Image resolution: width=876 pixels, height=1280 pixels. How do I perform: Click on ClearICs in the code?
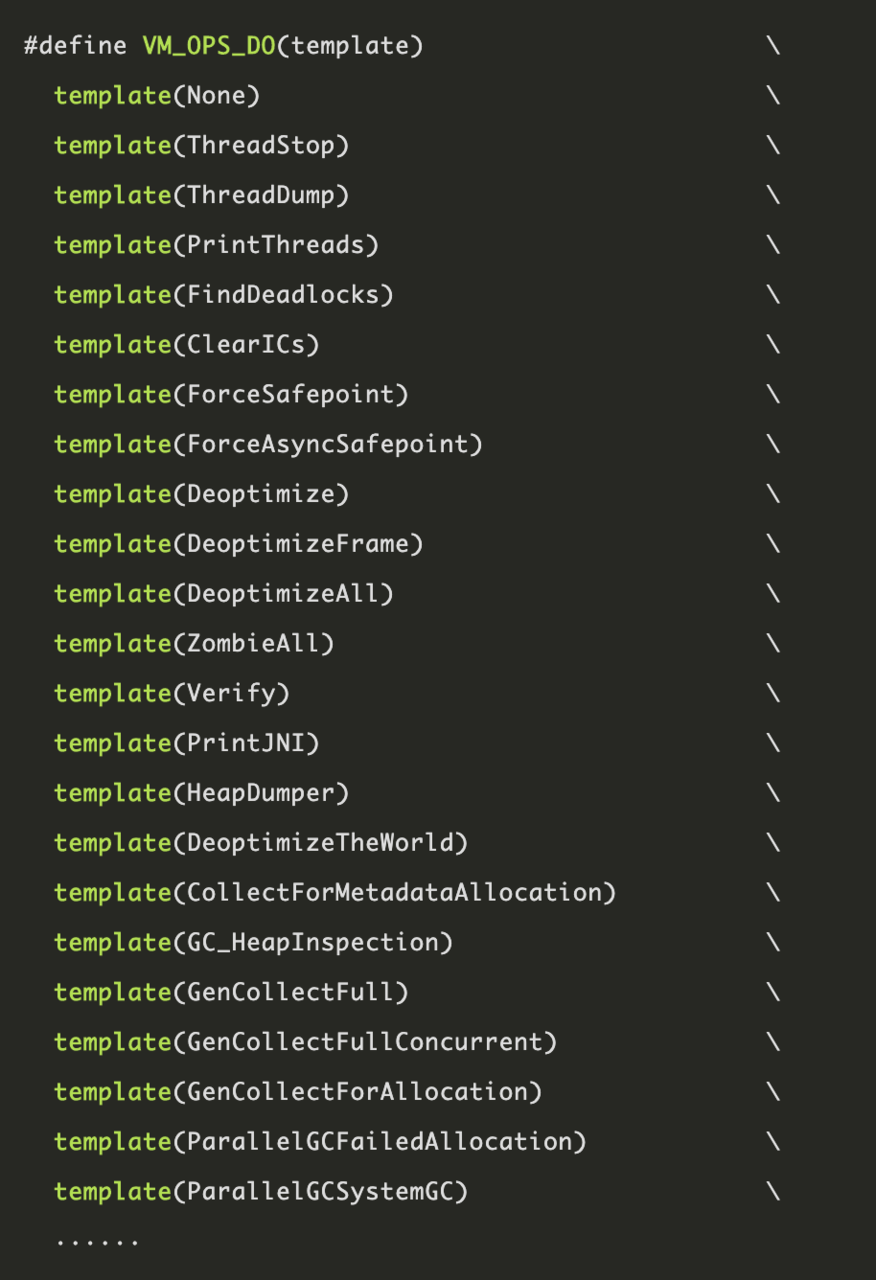coord(245,345)
